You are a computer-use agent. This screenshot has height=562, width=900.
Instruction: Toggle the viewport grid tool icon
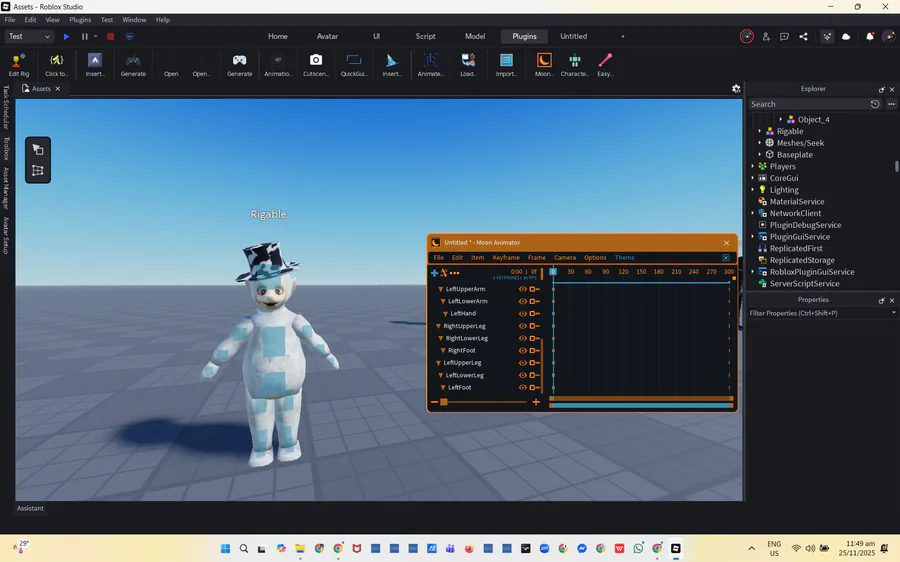(38, 170)
